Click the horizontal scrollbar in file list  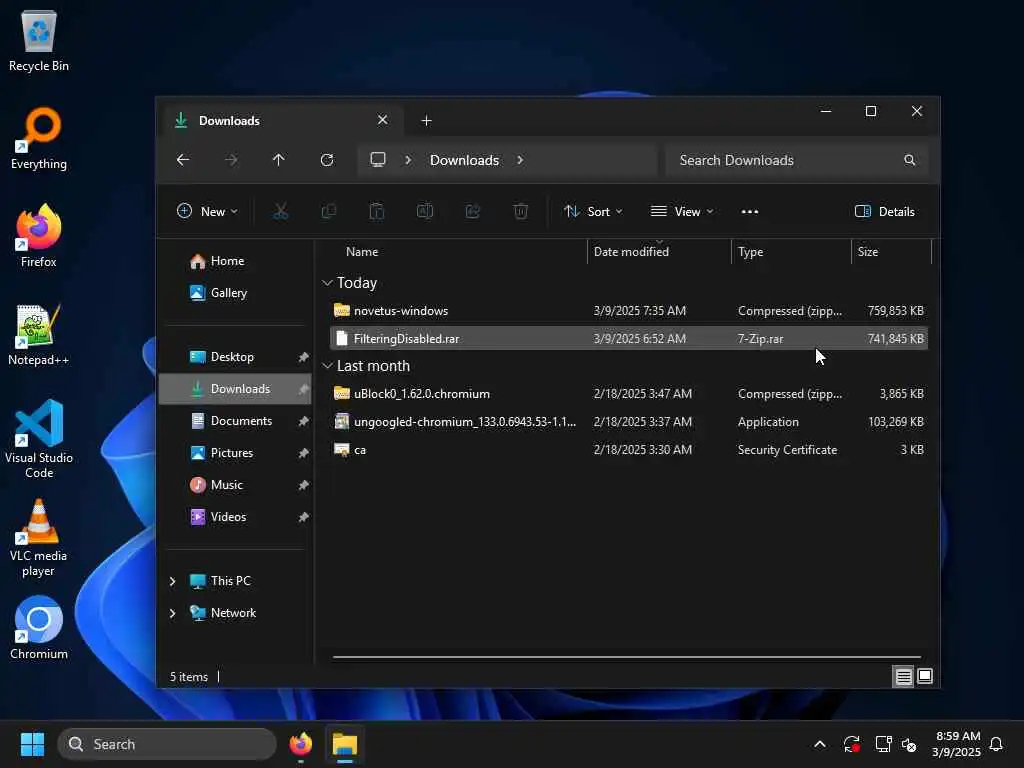click(626, 657)
